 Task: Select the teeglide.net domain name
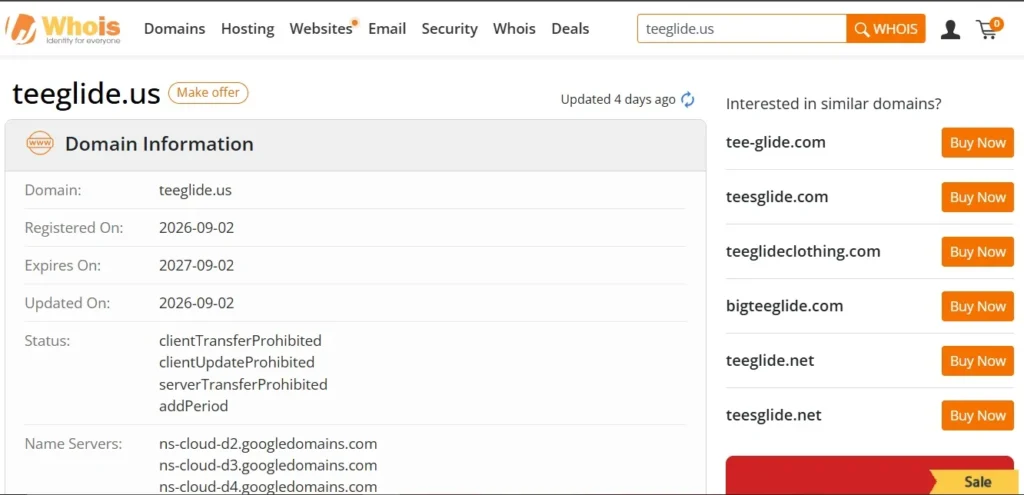point(770,360)
